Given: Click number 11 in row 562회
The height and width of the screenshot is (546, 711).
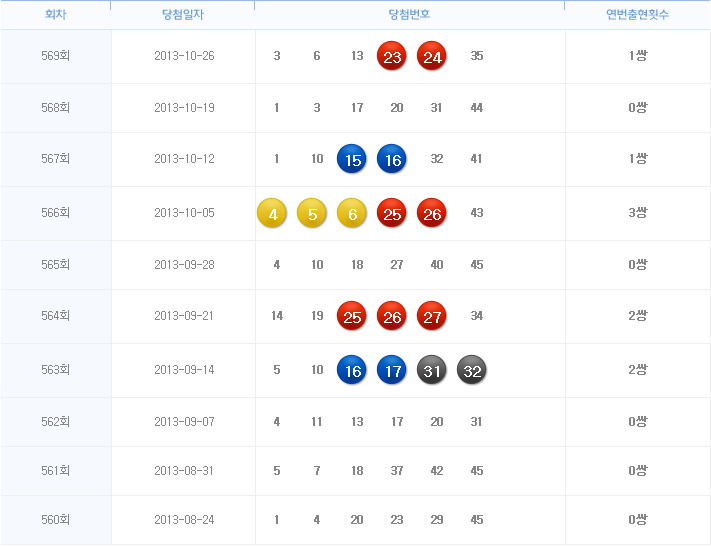Looking at the screenshot, I should click(x=317, y=422).
